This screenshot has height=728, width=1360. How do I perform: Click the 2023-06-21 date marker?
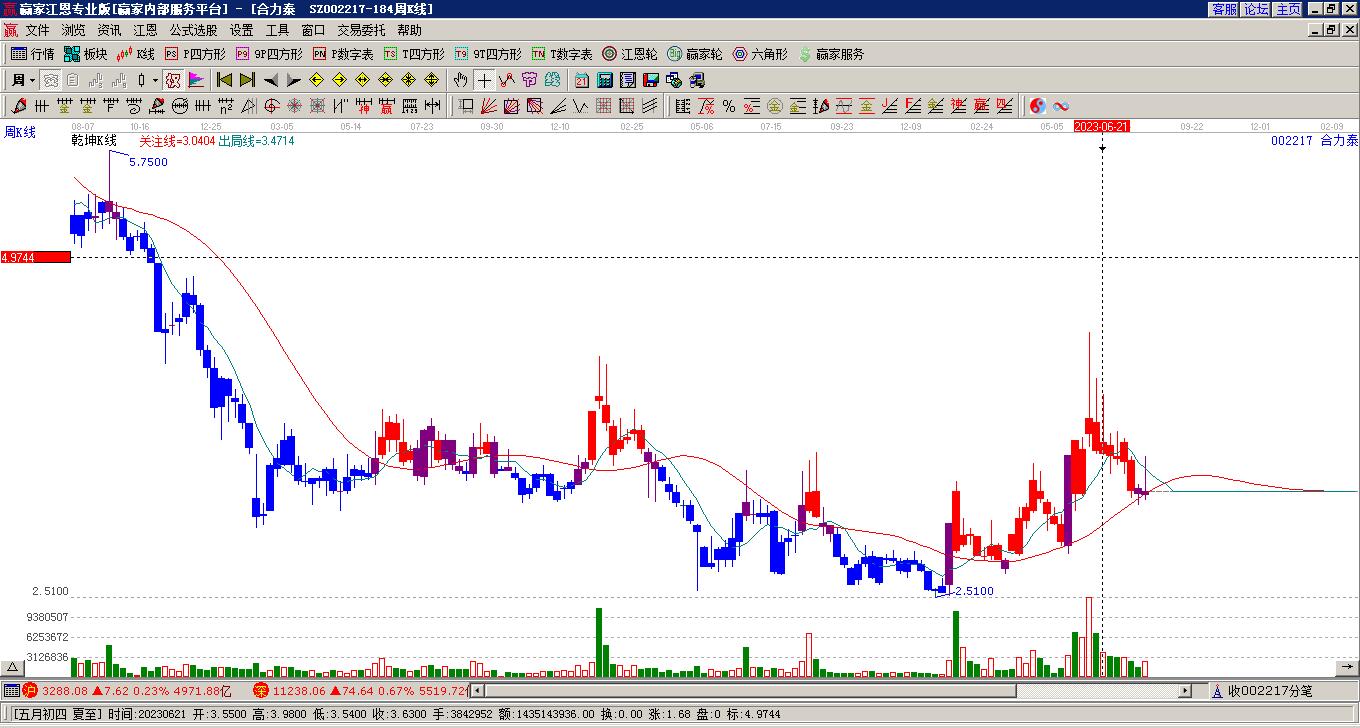[x=1101, y=126]
